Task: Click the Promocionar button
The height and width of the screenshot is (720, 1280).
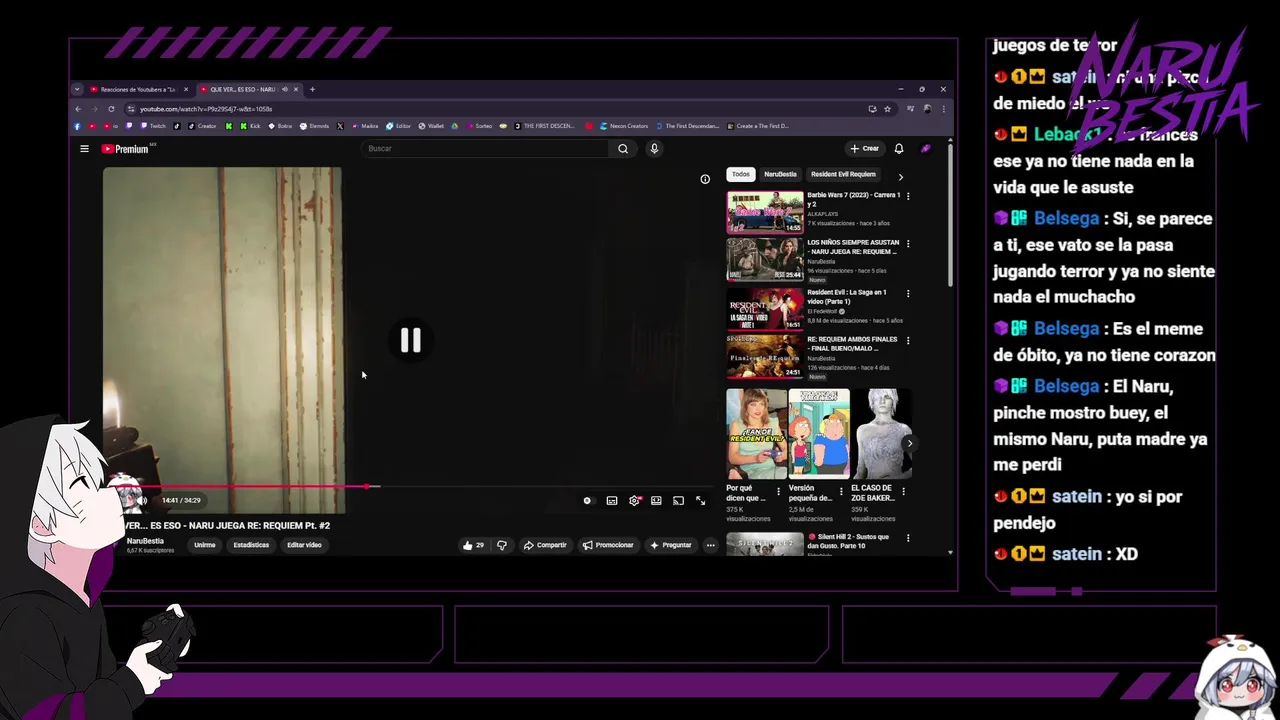Action: point(608,545)
